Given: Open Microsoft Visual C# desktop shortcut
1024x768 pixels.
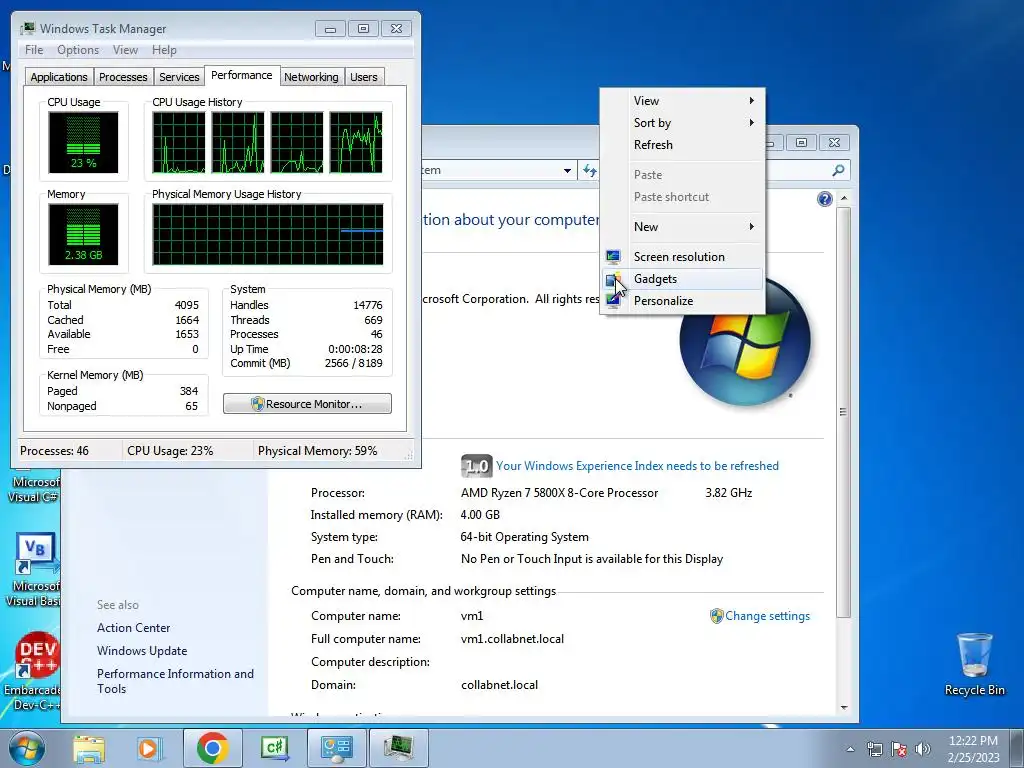Looking at the screenshot, I should coord(34,488).
